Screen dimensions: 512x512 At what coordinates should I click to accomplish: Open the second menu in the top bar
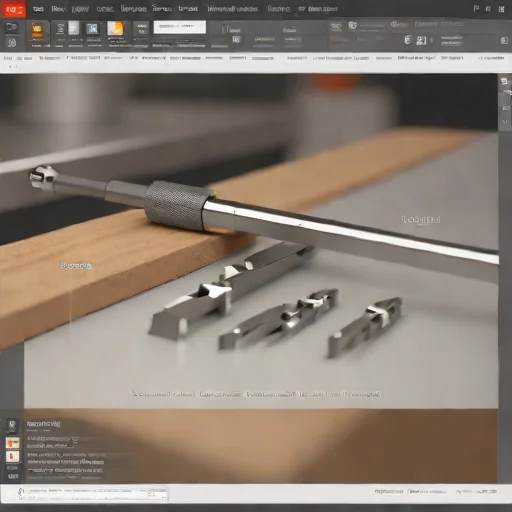(58, 9)
